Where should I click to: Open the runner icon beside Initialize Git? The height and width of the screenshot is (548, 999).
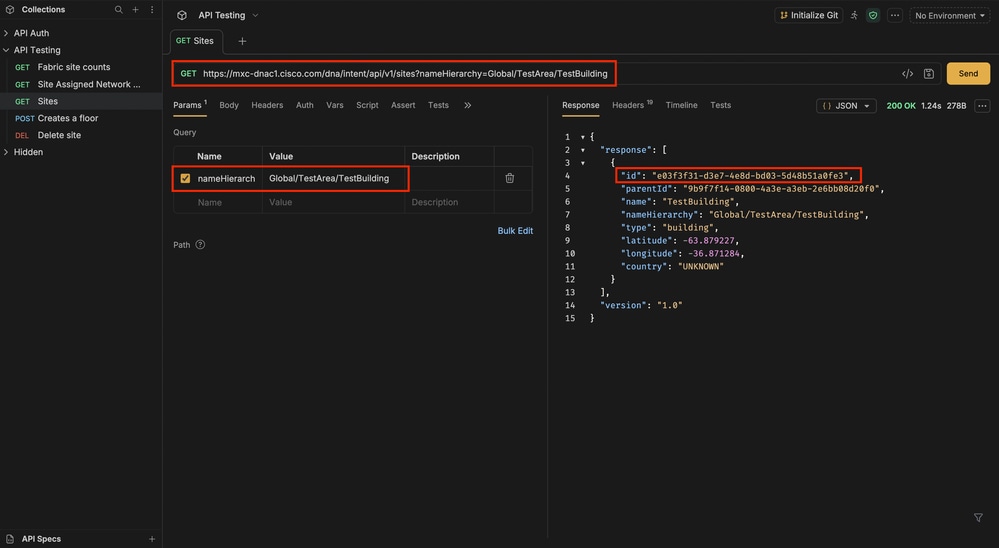point(854,15)
